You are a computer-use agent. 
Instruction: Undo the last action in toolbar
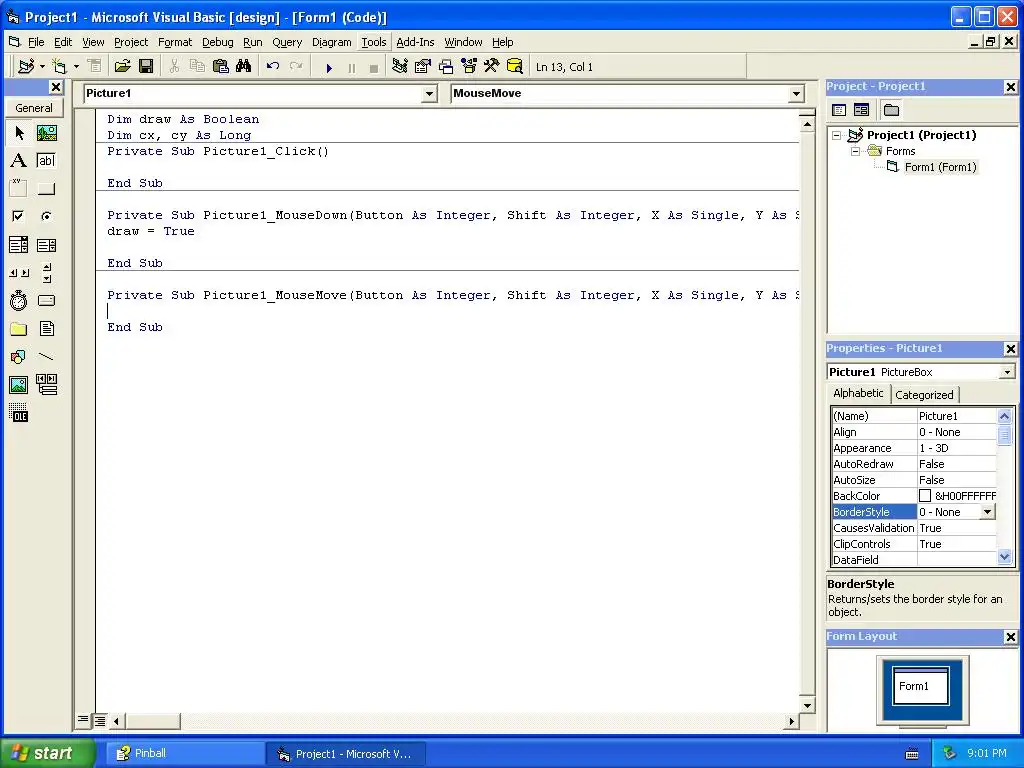273,67
